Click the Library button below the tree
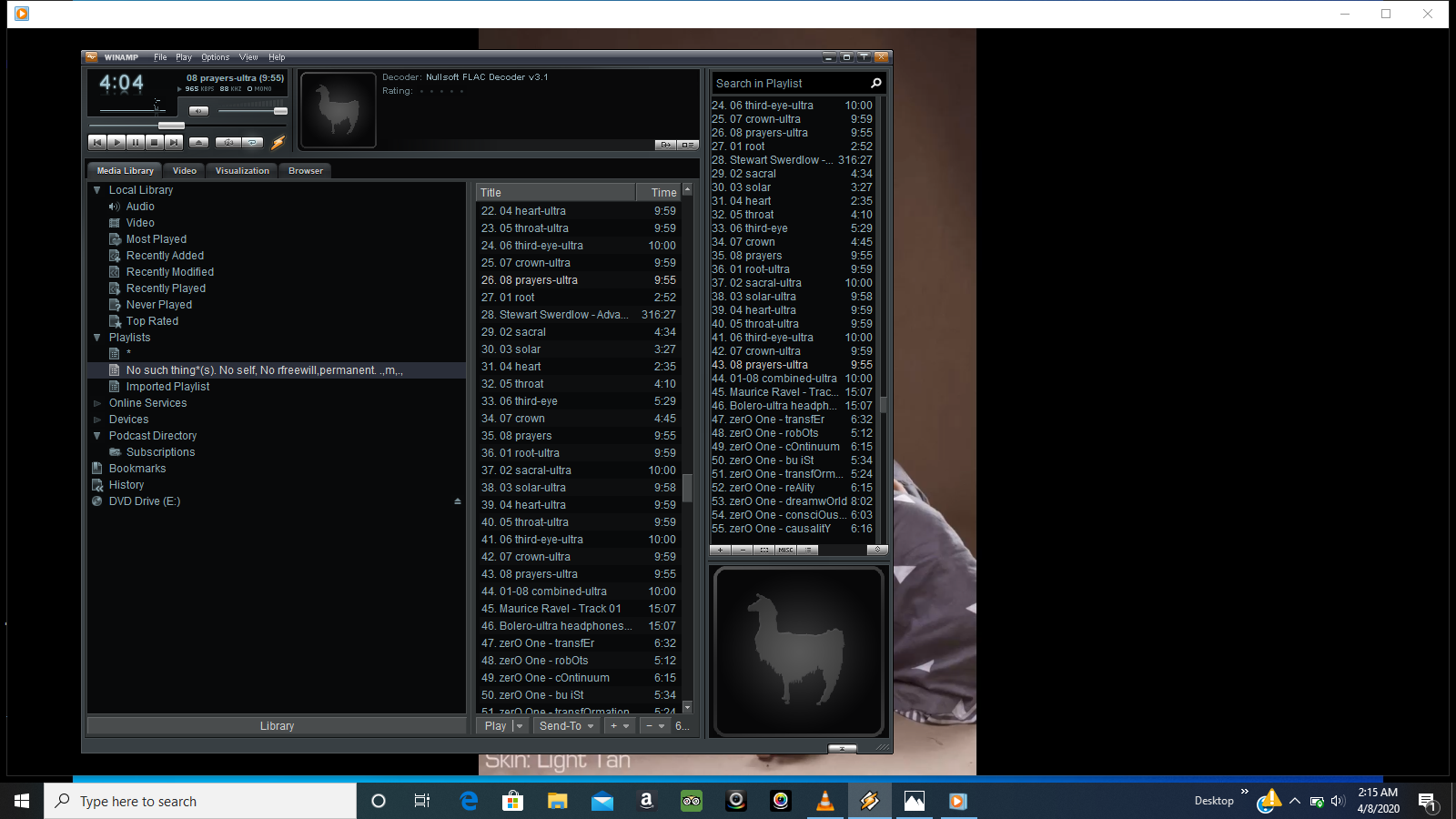Image resolution: width=1456 pixels, height=819 pixels. 277,726
